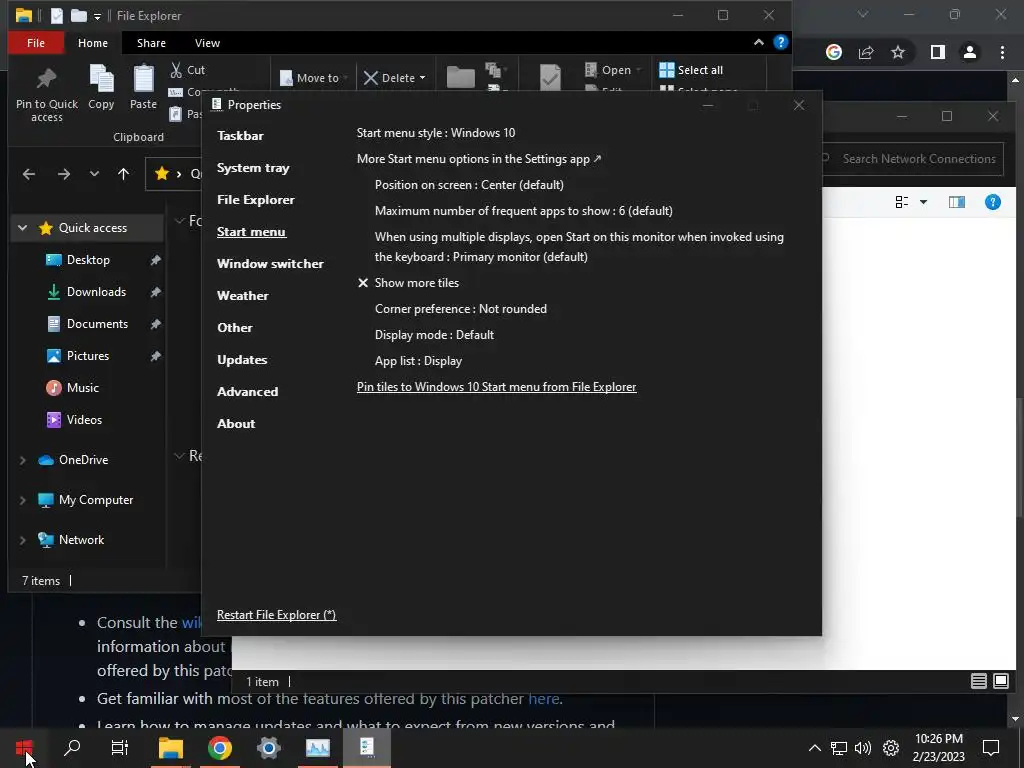Switch to the Share ribbon tab

click(x=151, y=42)
